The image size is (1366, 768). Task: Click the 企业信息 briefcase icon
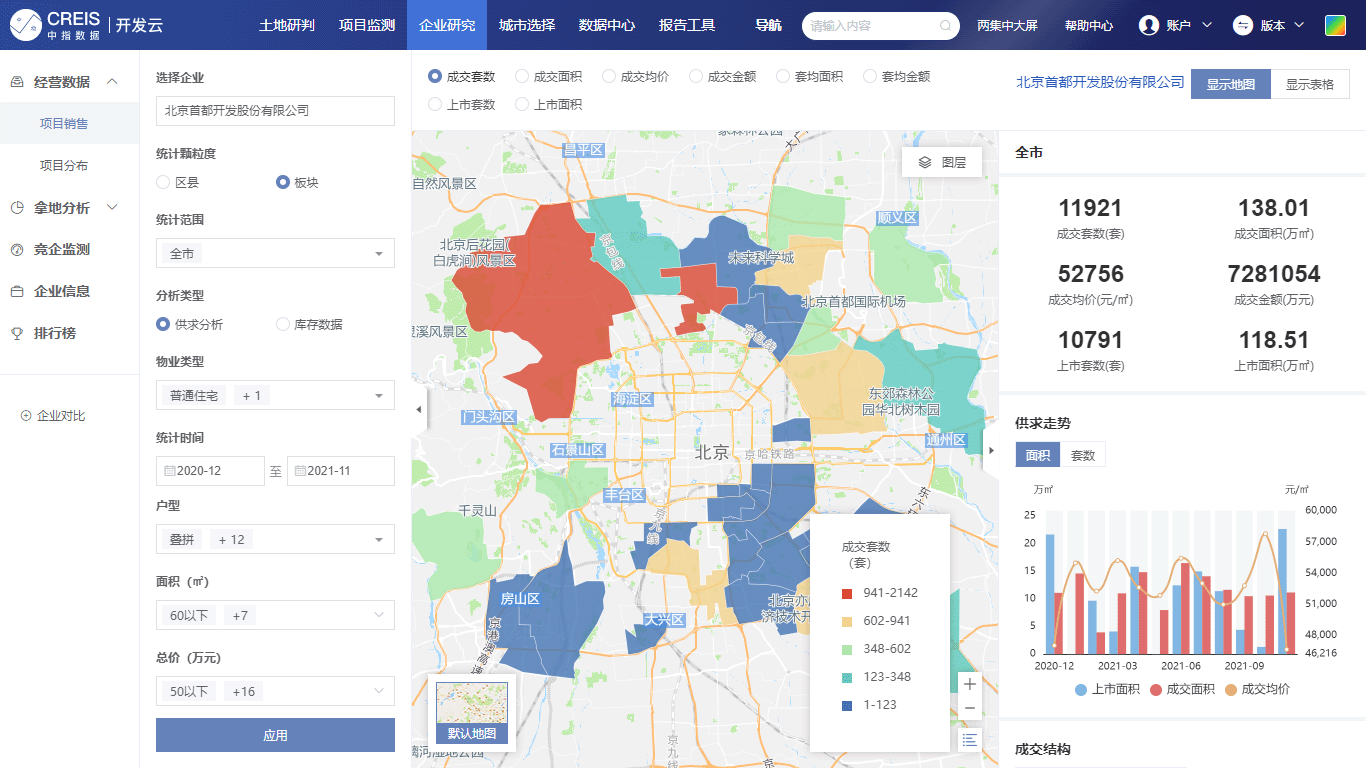17,292
